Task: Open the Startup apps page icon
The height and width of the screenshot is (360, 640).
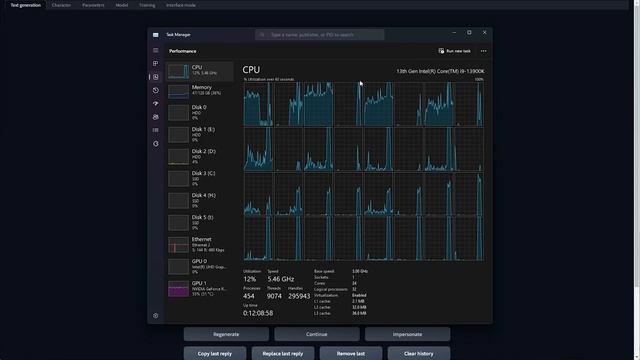Action: [156, 104]
